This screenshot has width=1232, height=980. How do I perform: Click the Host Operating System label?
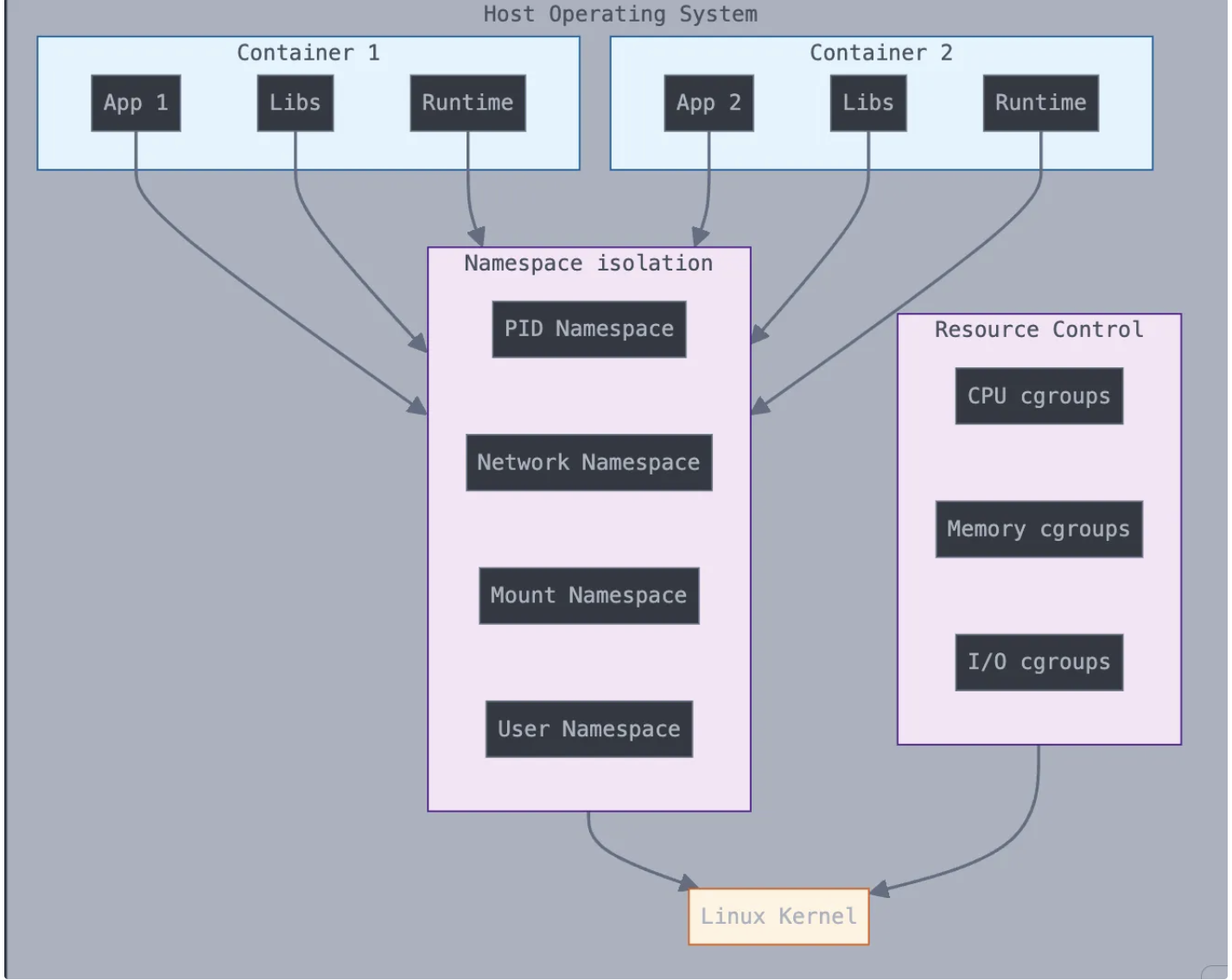pos(620,14)
